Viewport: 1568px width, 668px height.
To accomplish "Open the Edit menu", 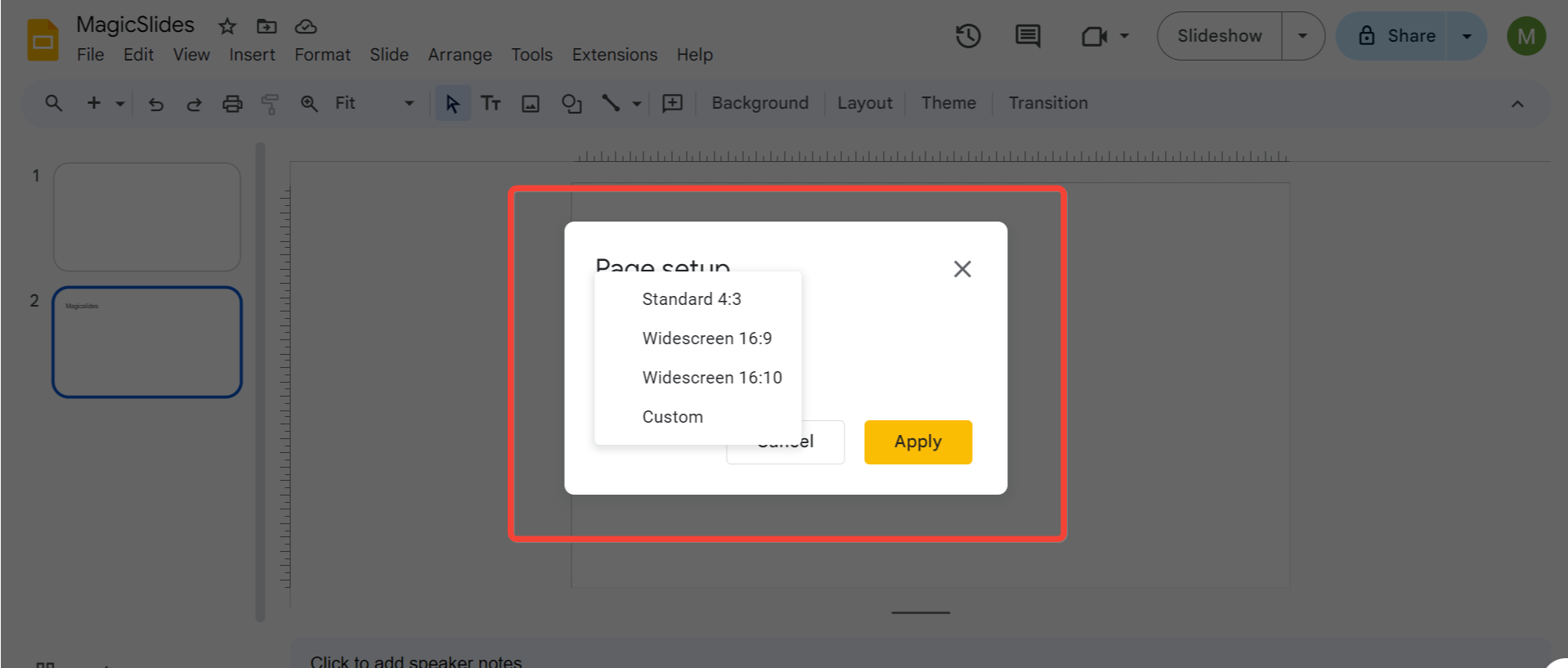I will tap(138, 55).
